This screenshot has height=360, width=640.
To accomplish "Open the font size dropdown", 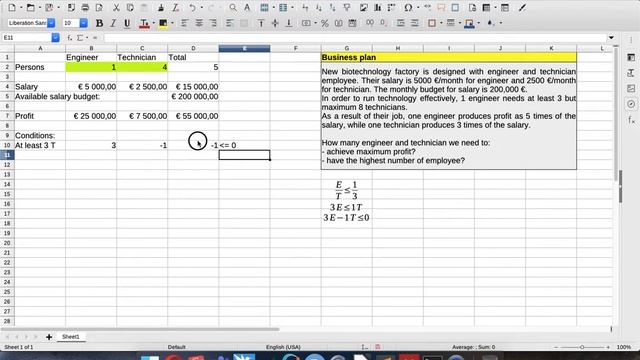I will 83,23.
